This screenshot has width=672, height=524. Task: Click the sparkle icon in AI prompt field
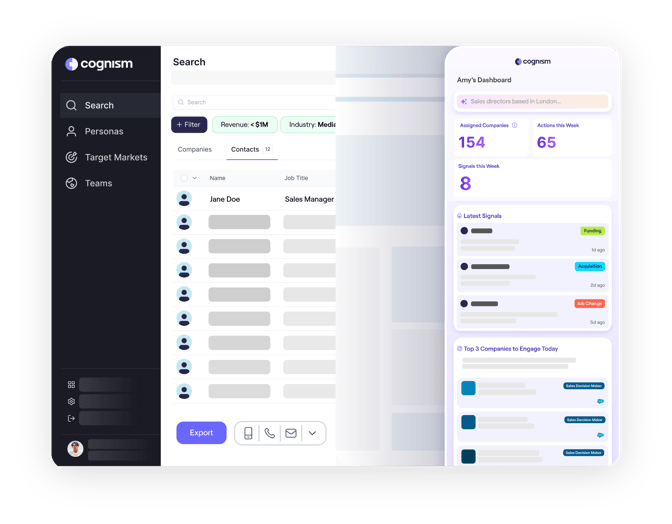464,102
